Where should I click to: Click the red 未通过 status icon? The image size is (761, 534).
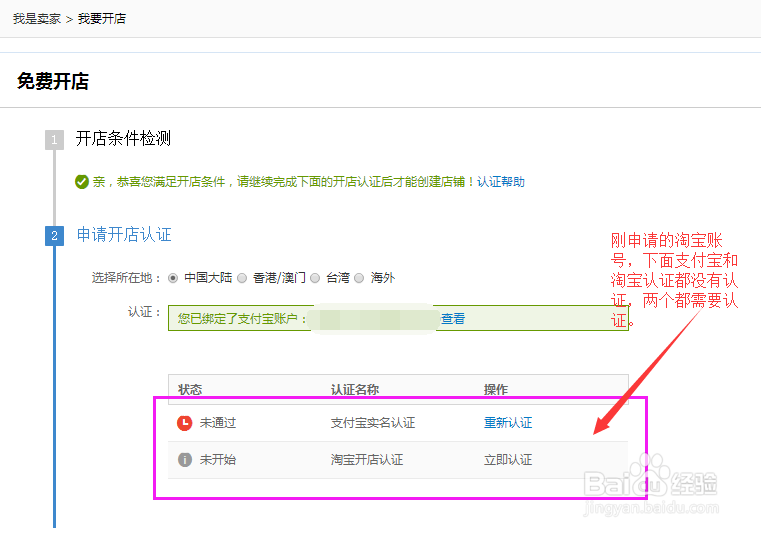pos(184,423)
